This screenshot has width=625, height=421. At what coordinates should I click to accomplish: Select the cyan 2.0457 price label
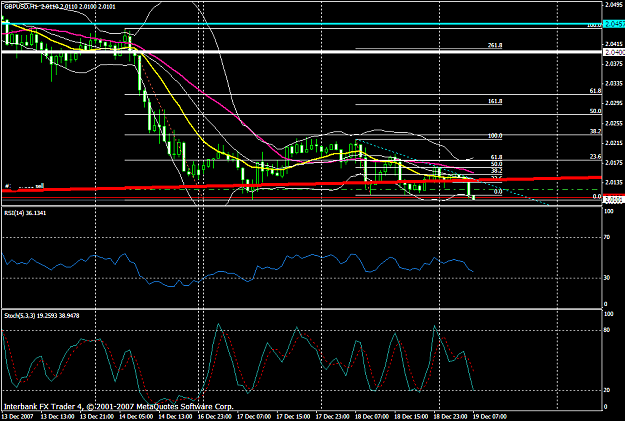coord(614,24)
